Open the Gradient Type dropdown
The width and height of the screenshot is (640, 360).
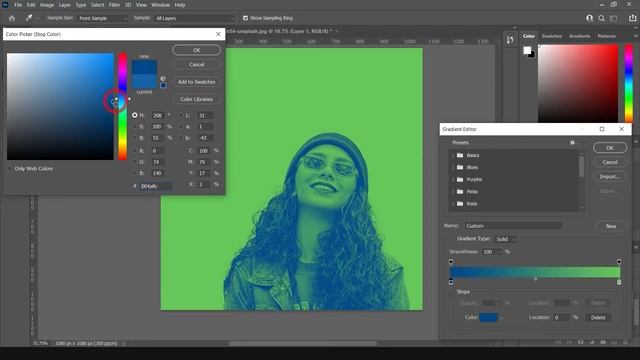[505, 239]
